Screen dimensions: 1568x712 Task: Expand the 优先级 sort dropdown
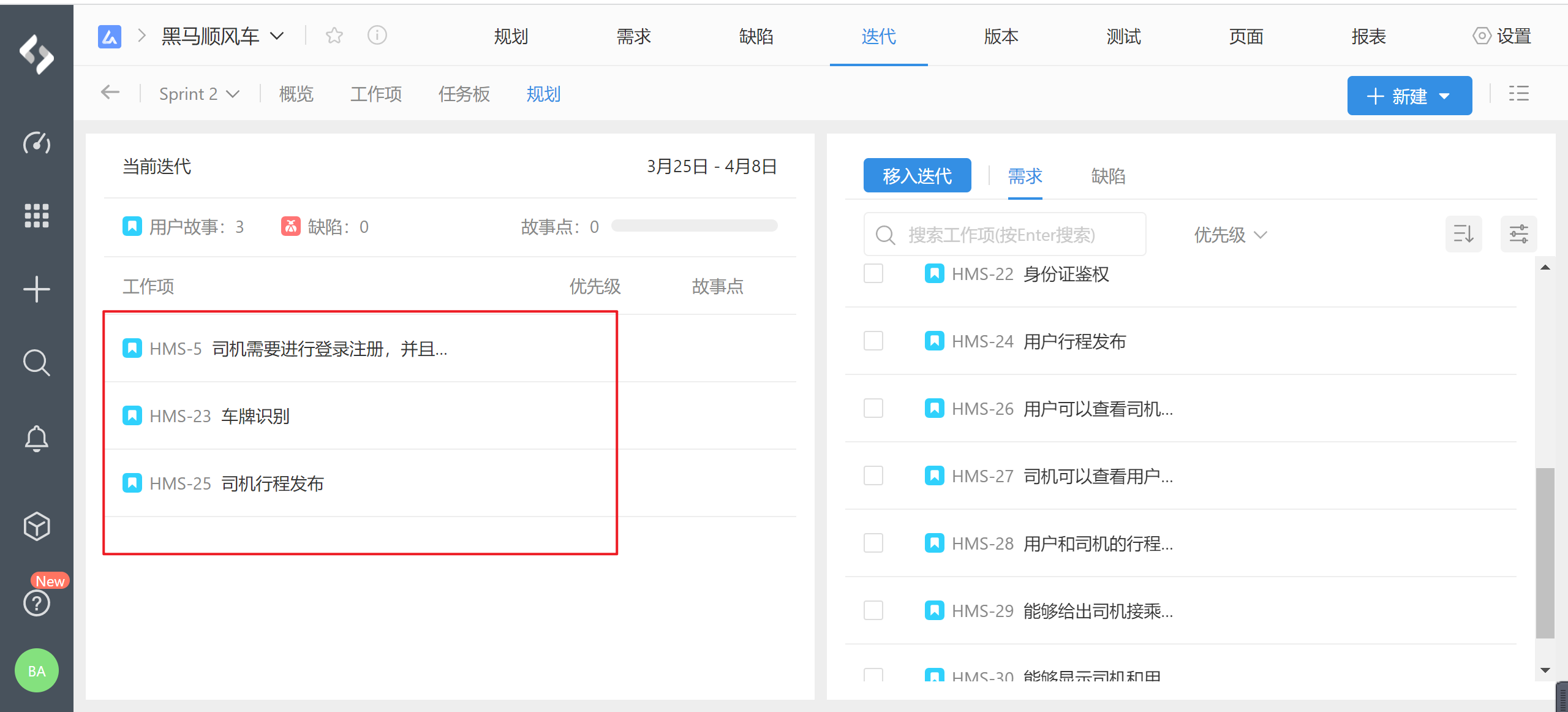tap(1230, 235)
